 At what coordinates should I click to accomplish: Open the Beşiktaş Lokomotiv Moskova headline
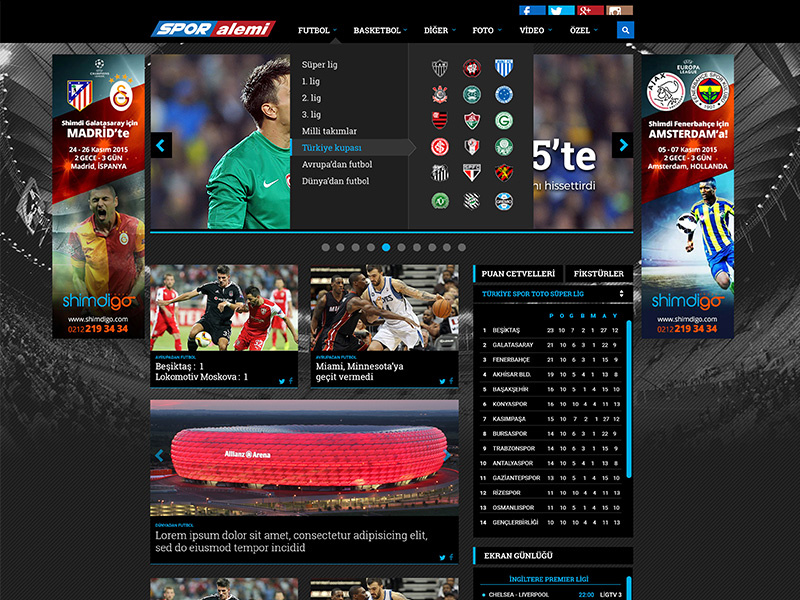tap(202, 371)
